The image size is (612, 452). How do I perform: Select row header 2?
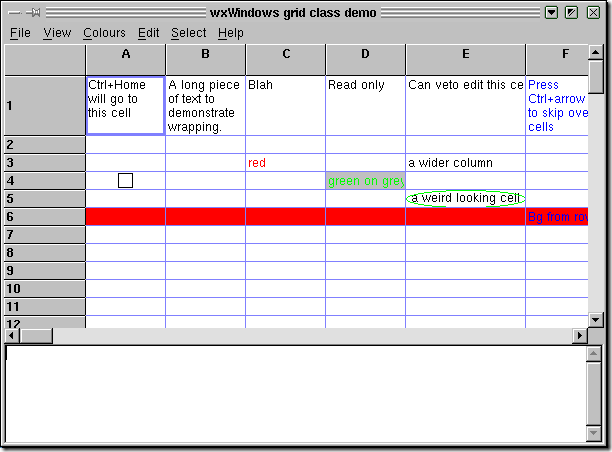(x=45, y=145)
